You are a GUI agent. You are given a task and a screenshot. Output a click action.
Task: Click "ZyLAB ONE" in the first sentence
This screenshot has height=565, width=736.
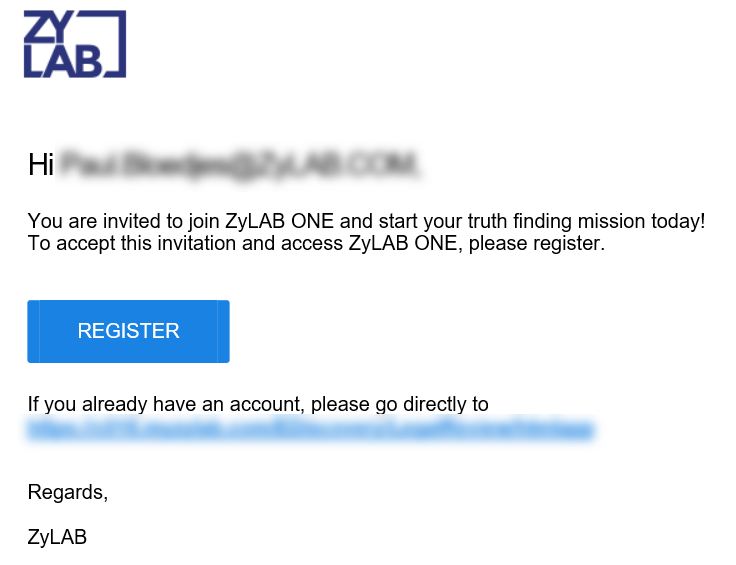pos(279,221)
